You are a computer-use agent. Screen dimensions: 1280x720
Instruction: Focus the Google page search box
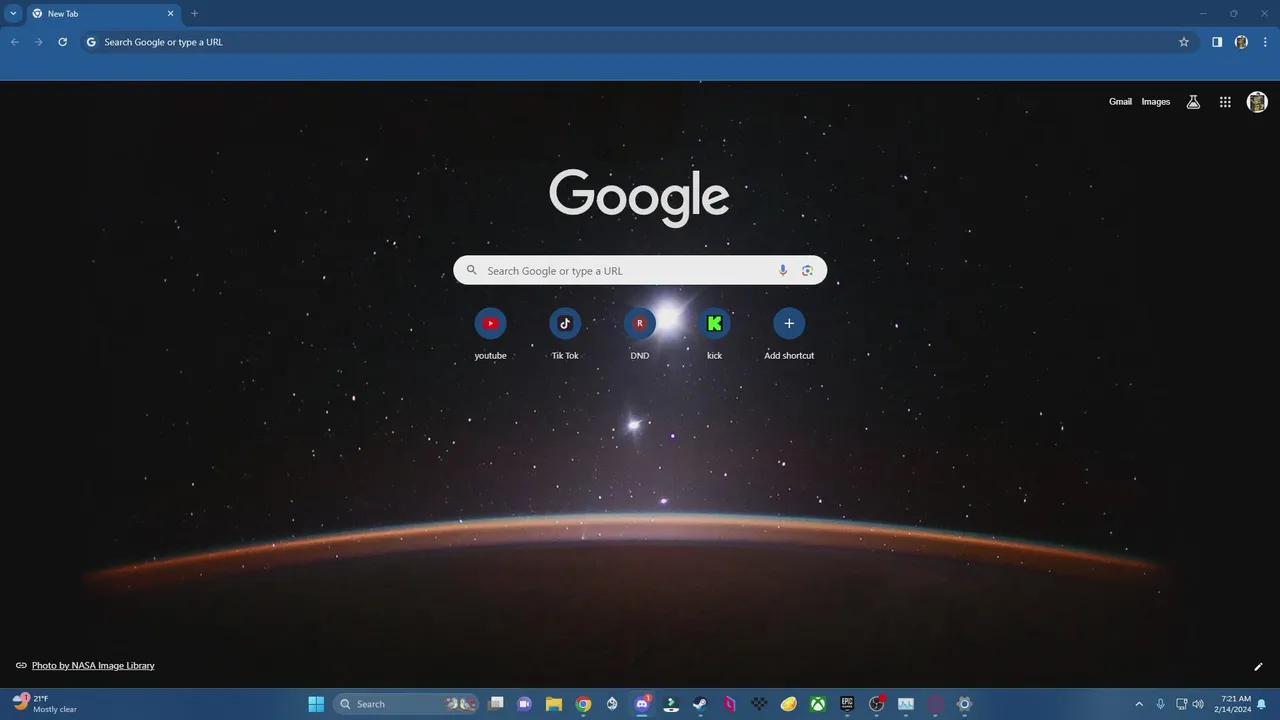pyautogui.click(x=640, y=270)
